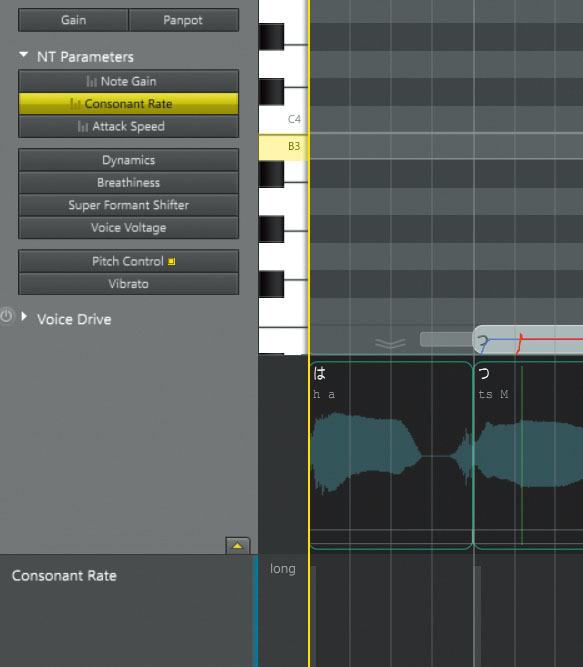Screen dimensions: 583x667
Task: Click the Voice Drive label
Action: coord(74,319)
